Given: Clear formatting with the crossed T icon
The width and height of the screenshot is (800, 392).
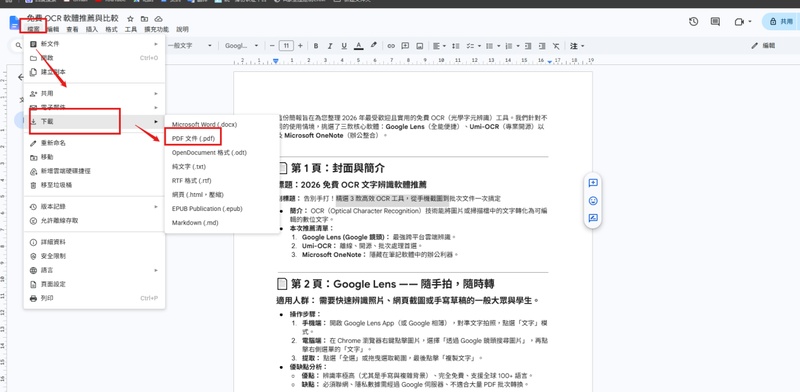Looking at the screenshot, I should [556, 46].
